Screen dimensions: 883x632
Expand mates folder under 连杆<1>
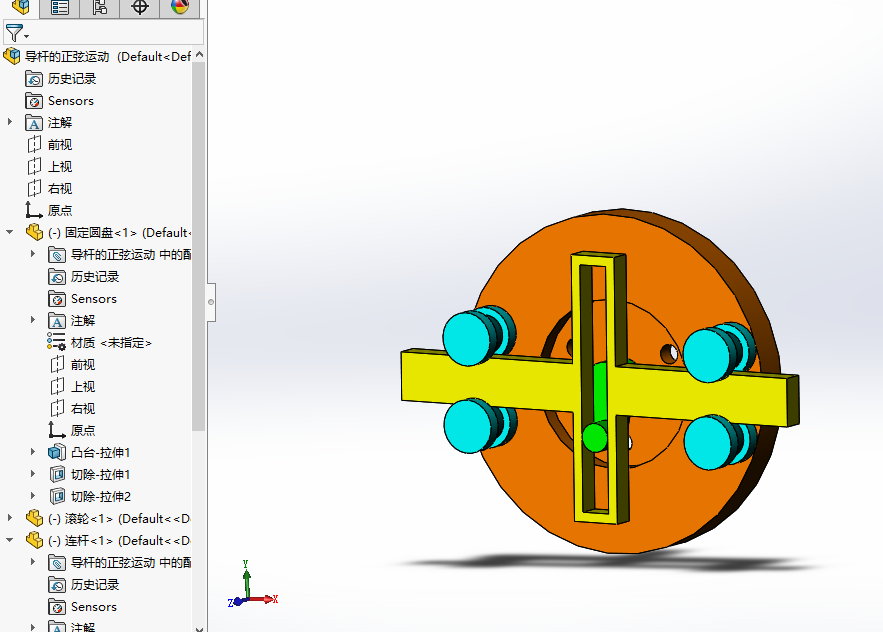tap(33, 562)
